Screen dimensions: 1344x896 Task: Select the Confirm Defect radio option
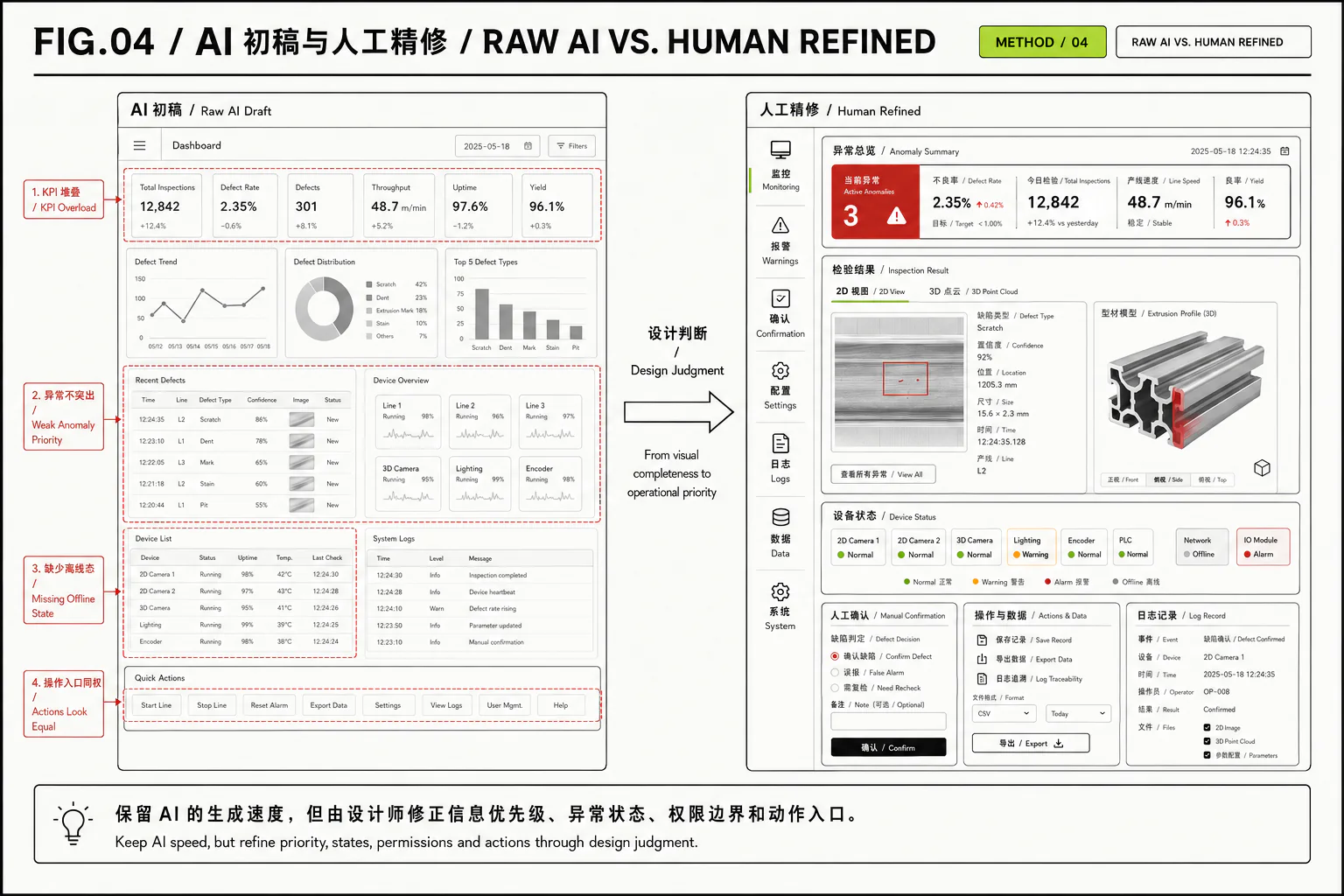pos(835,656)
